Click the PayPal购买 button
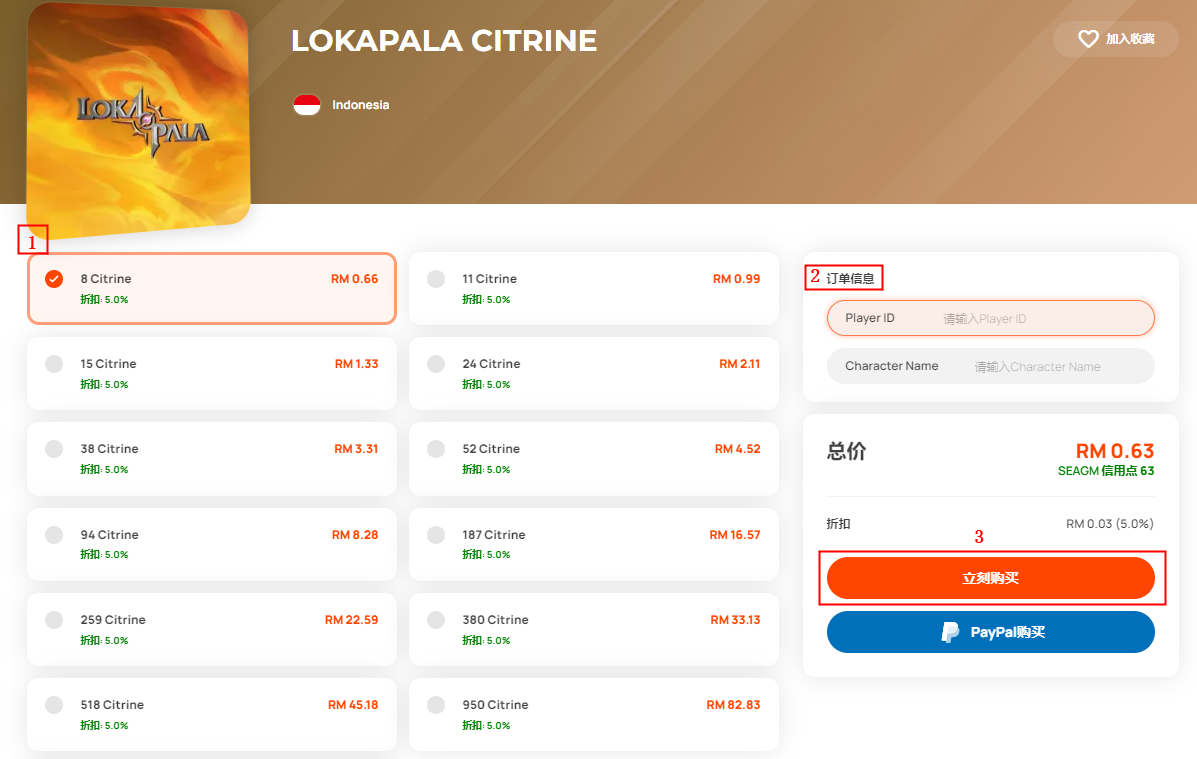Screen dimensions: 1197x759 click(x=990, y=632)
